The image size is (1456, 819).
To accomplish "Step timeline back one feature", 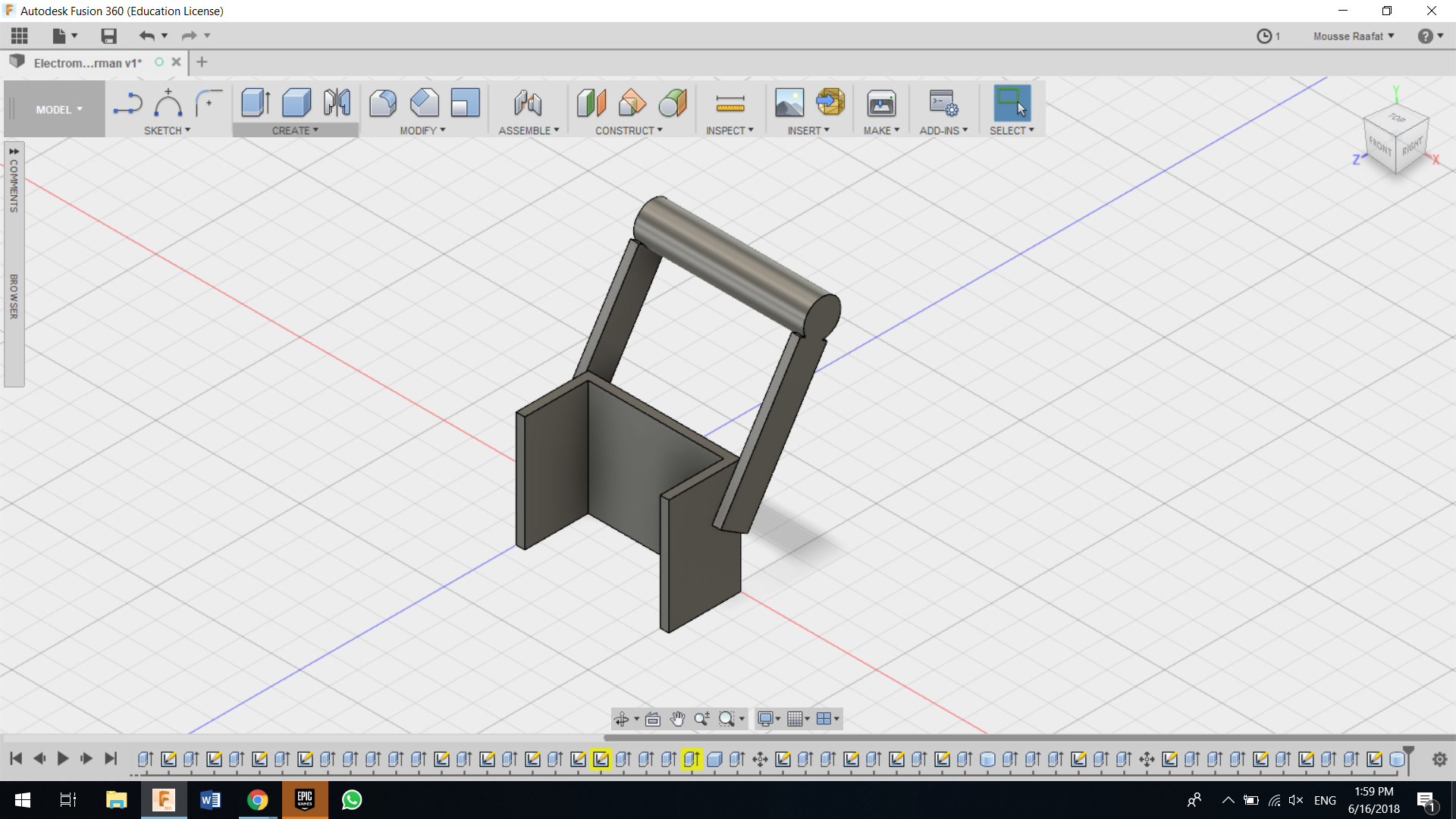I will pyautogui.click(x=39, y=758).
